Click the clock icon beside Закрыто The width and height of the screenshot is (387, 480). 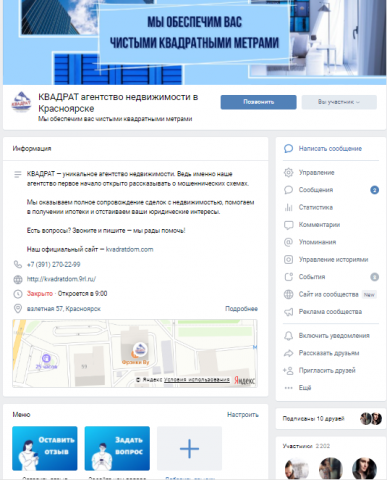pyautogui.click(x=18, y=294)
